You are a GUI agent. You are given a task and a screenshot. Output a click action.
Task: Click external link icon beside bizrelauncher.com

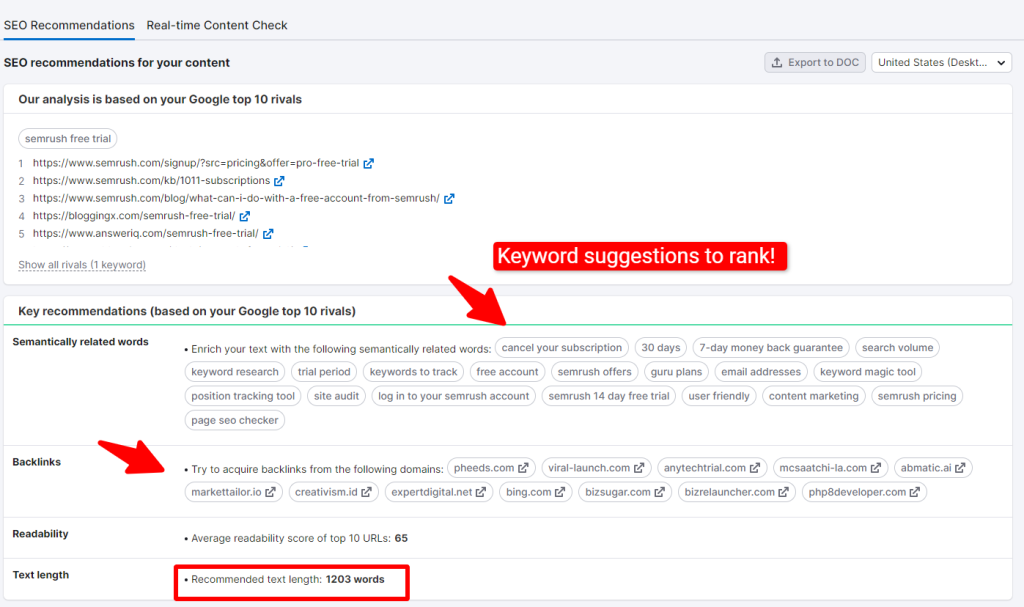pos(784,492)
